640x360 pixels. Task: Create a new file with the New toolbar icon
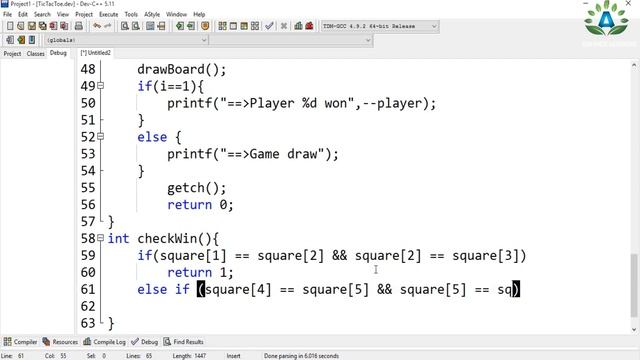[x=10, y=26]
